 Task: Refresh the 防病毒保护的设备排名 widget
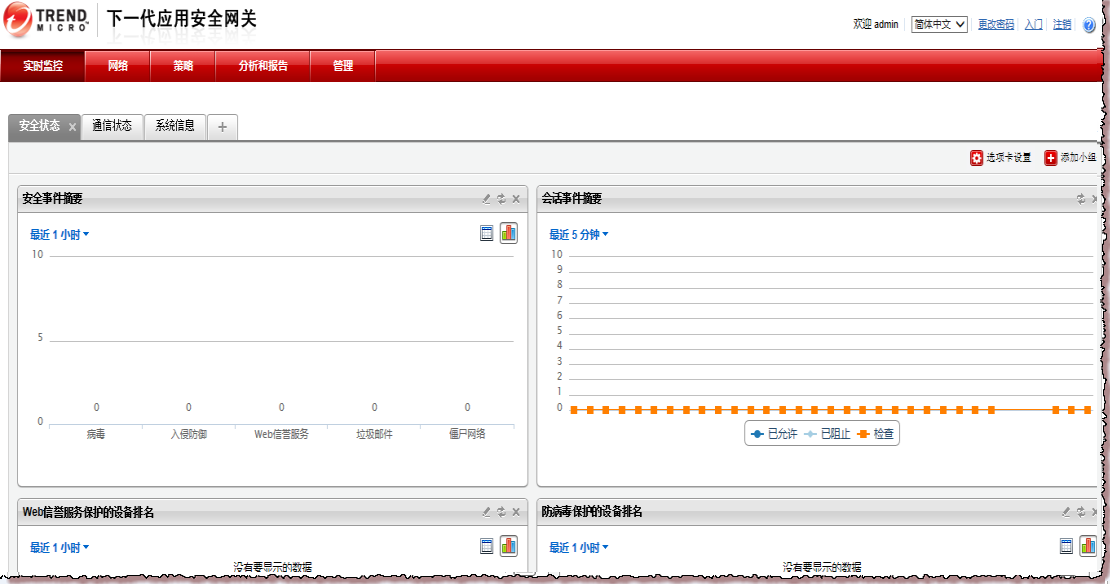pos(1081,512)
